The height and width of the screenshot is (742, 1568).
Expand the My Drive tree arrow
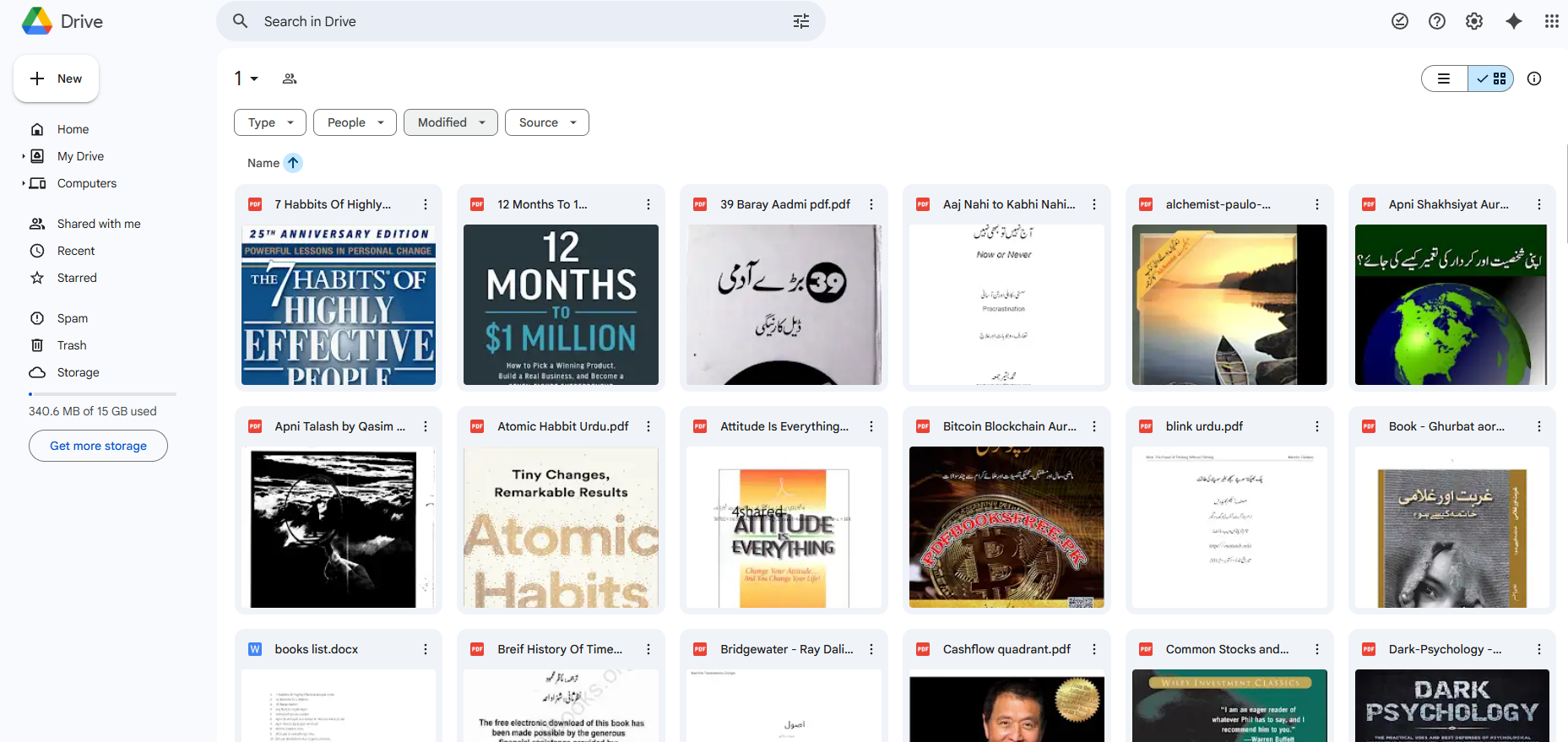pos(23,156)
